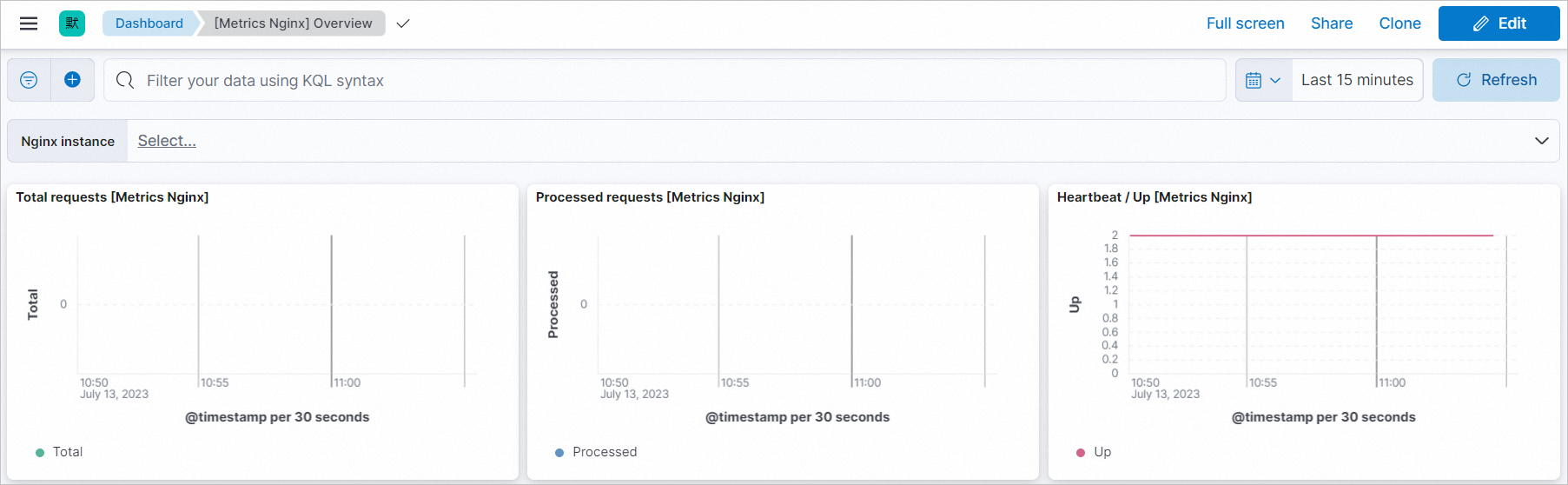Screen dimensions: 1568x485
Task: Click the Nginx instance control label
Action: pos(68,141)
